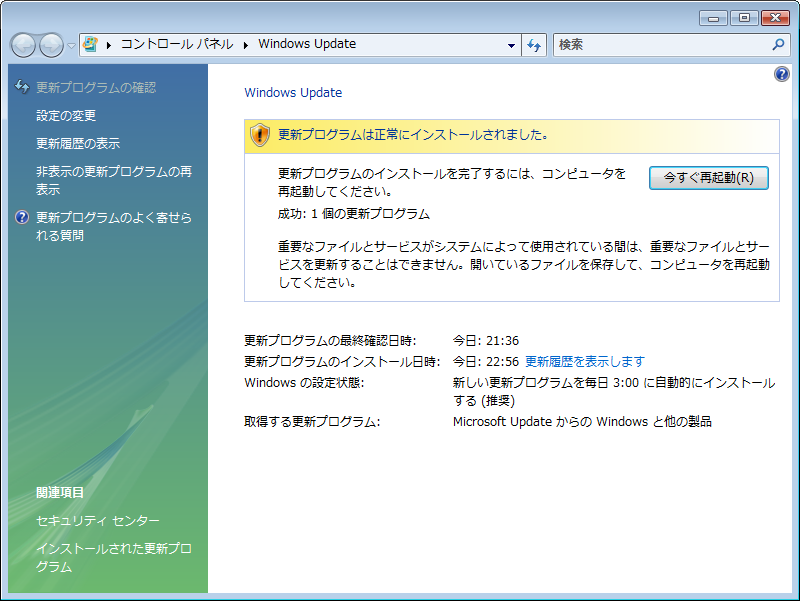
Task: Maximize the Windows Update window
Action: coord(744,18)
